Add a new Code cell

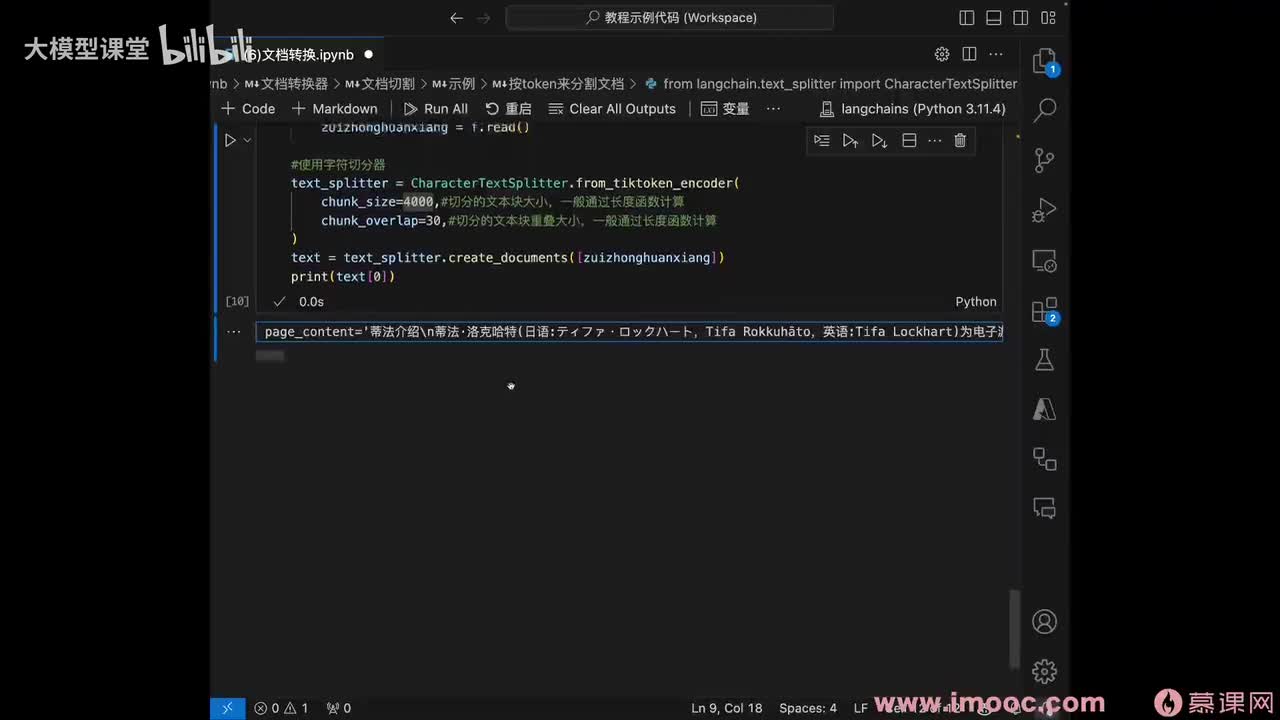pos(248,109)
